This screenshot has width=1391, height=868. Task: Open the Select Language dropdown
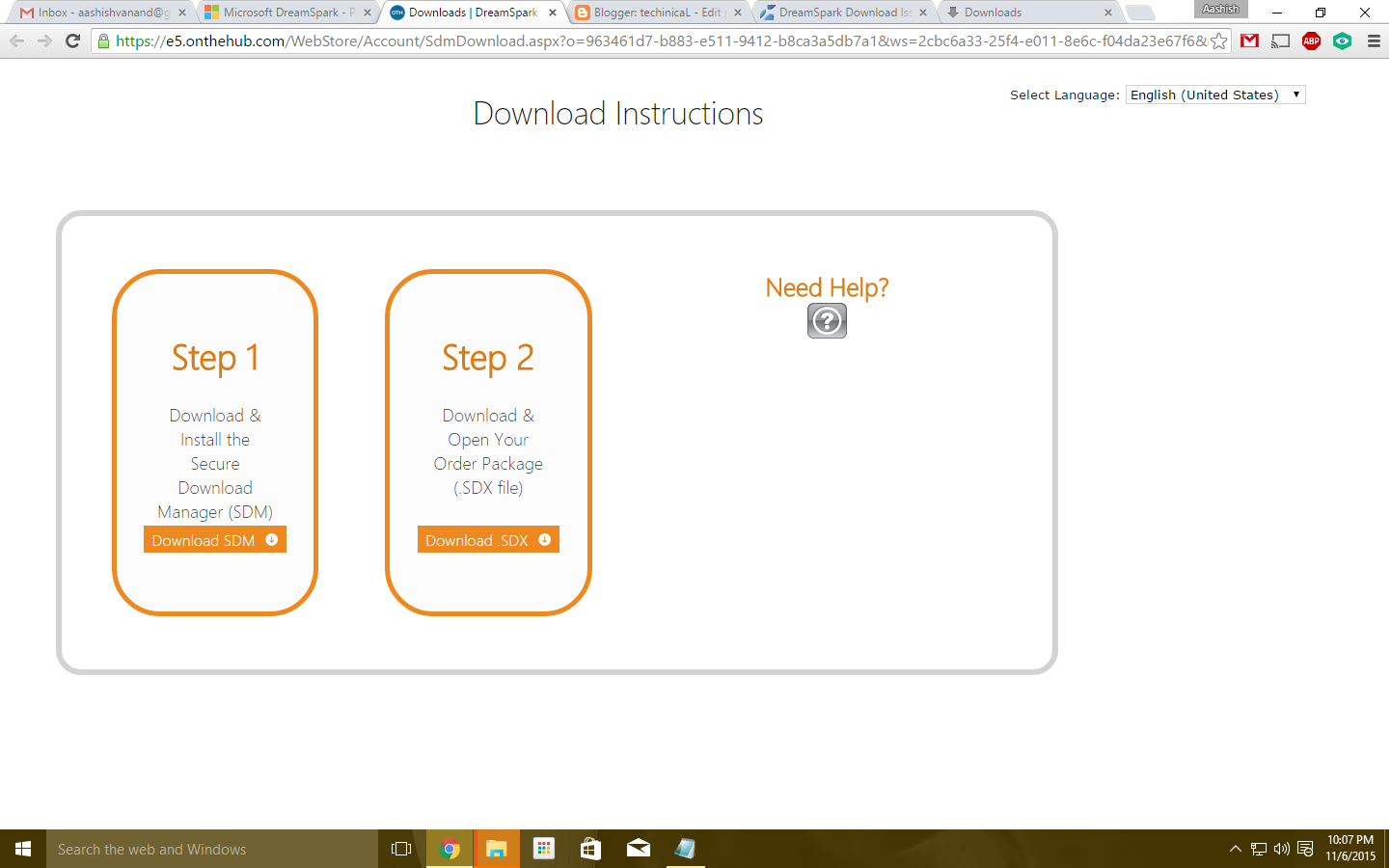pos(1214,94)
